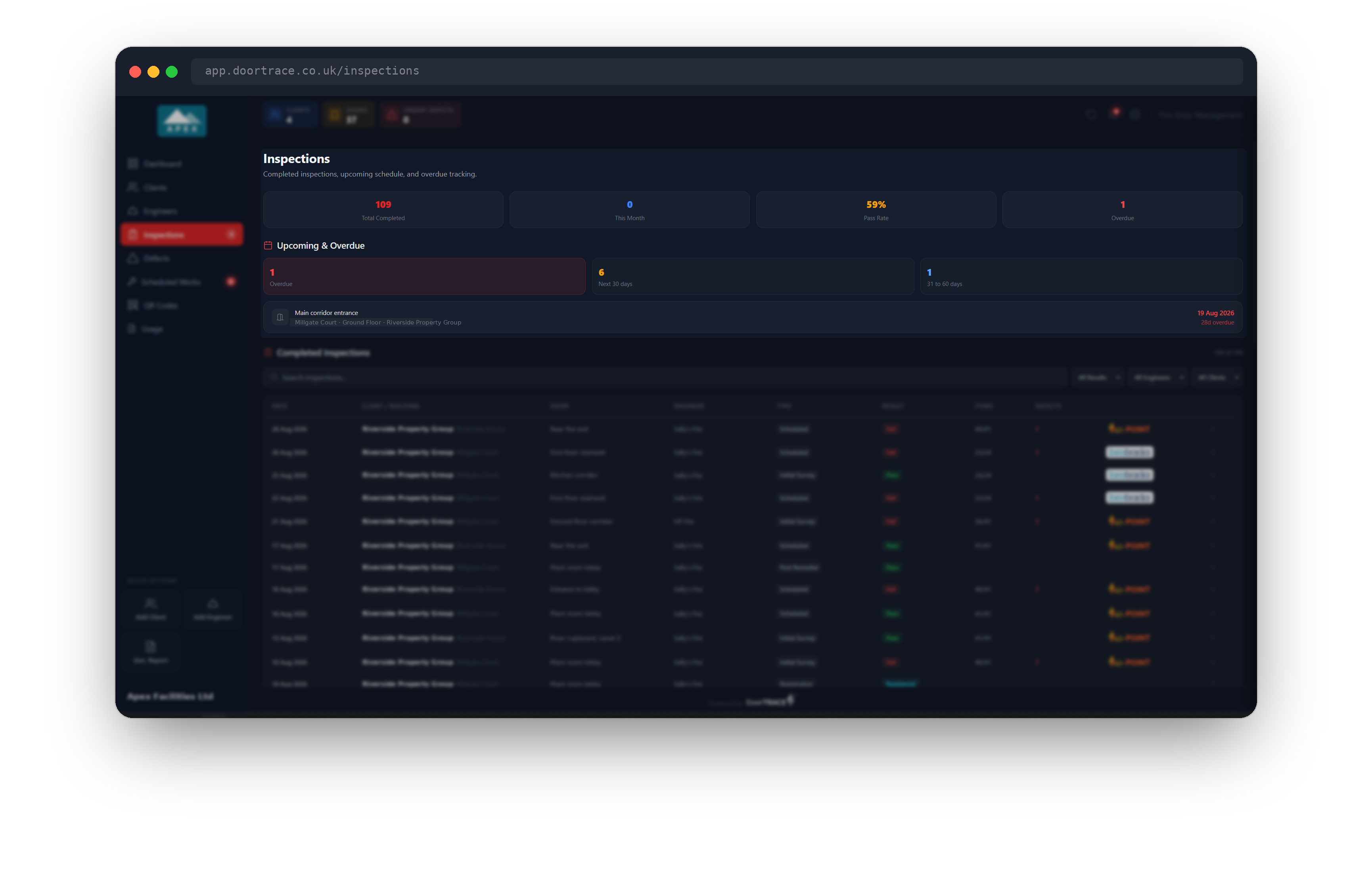Click the 19 Aug 2026 due date

point(1215,313)
